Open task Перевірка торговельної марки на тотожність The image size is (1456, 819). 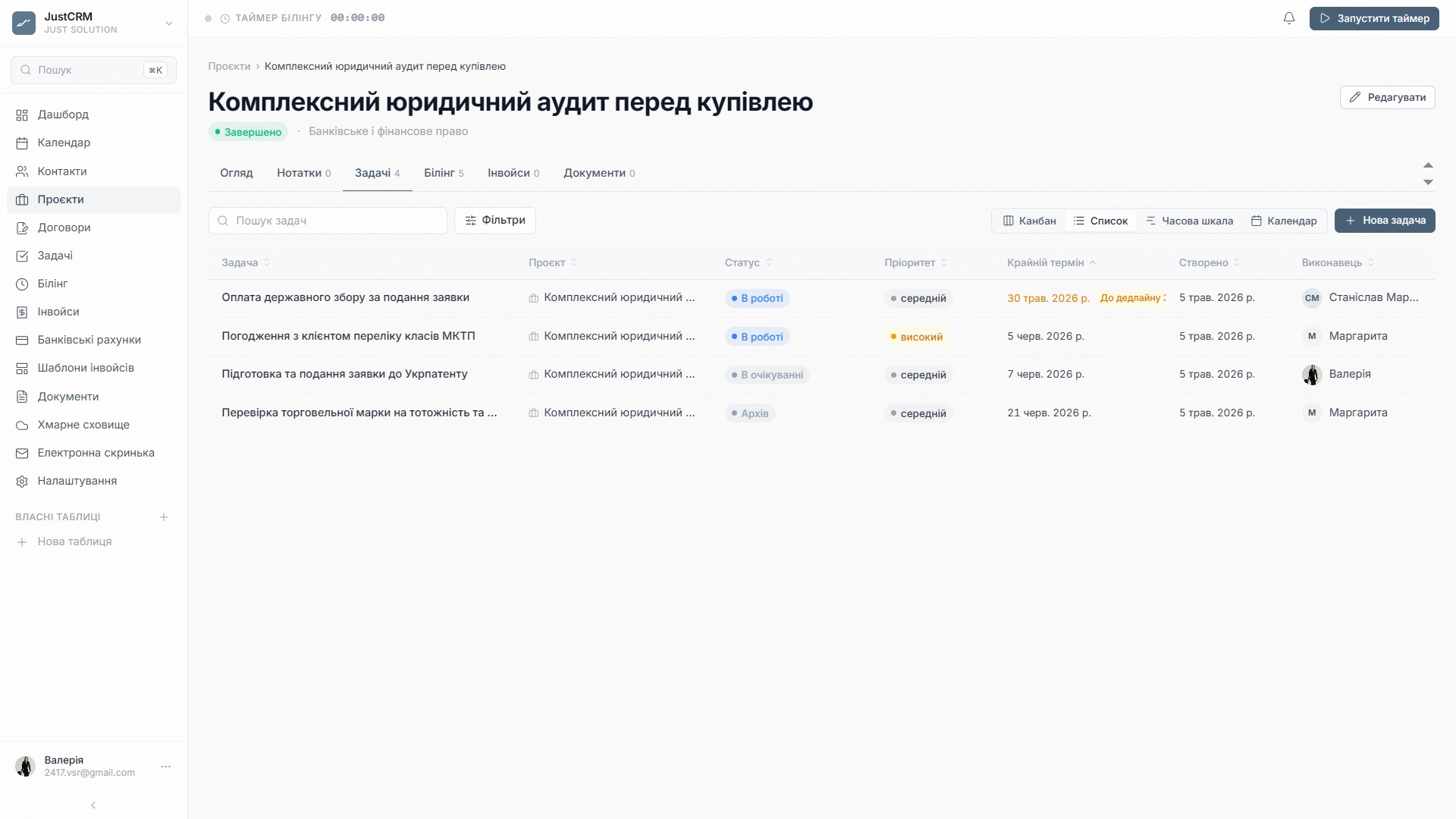(359, 413)
